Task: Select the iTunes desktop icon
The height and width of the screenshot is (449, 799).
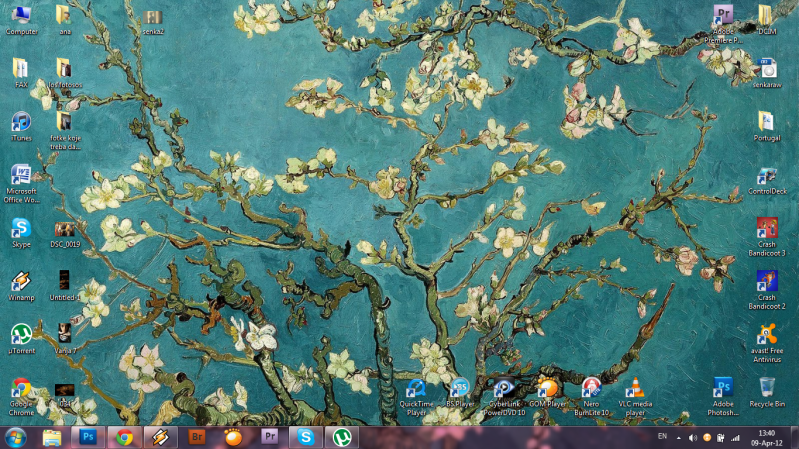Action: click(x=21, y=122)
